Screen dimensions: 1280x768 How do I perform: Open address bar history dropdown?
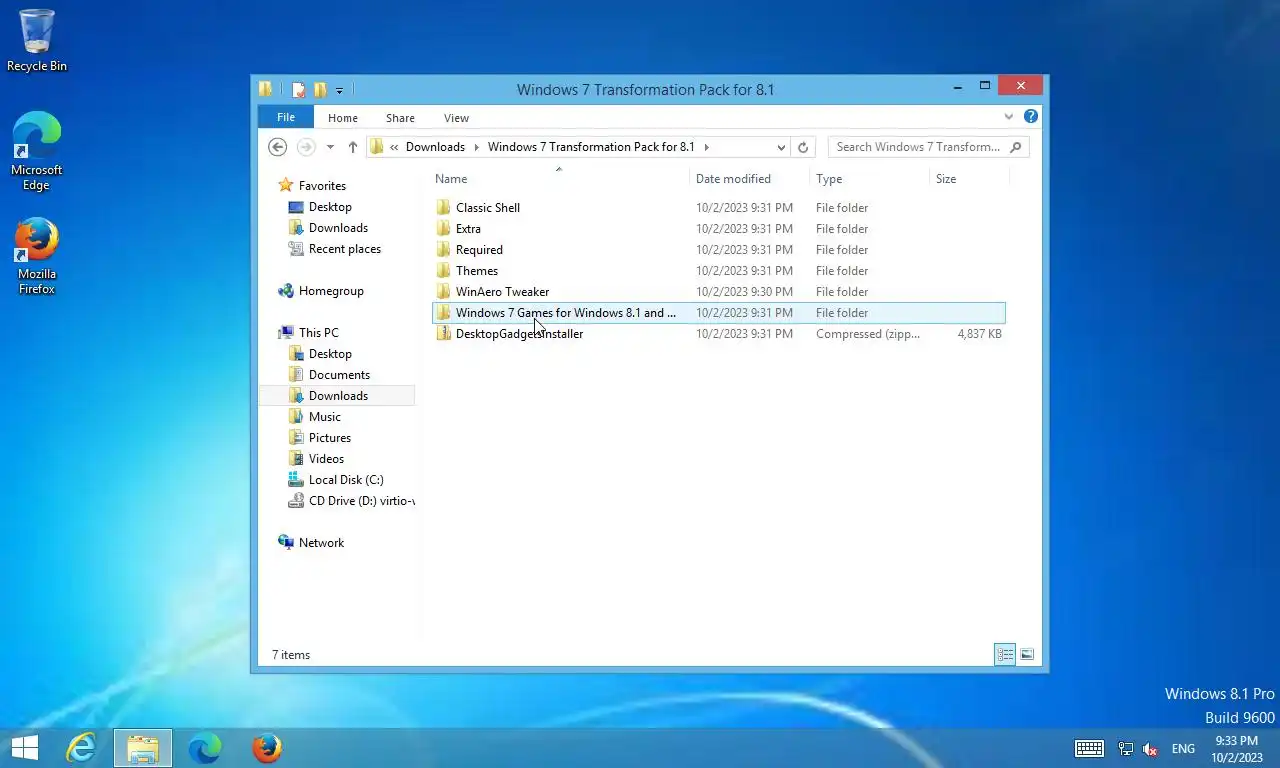click(x=781, y=147)
